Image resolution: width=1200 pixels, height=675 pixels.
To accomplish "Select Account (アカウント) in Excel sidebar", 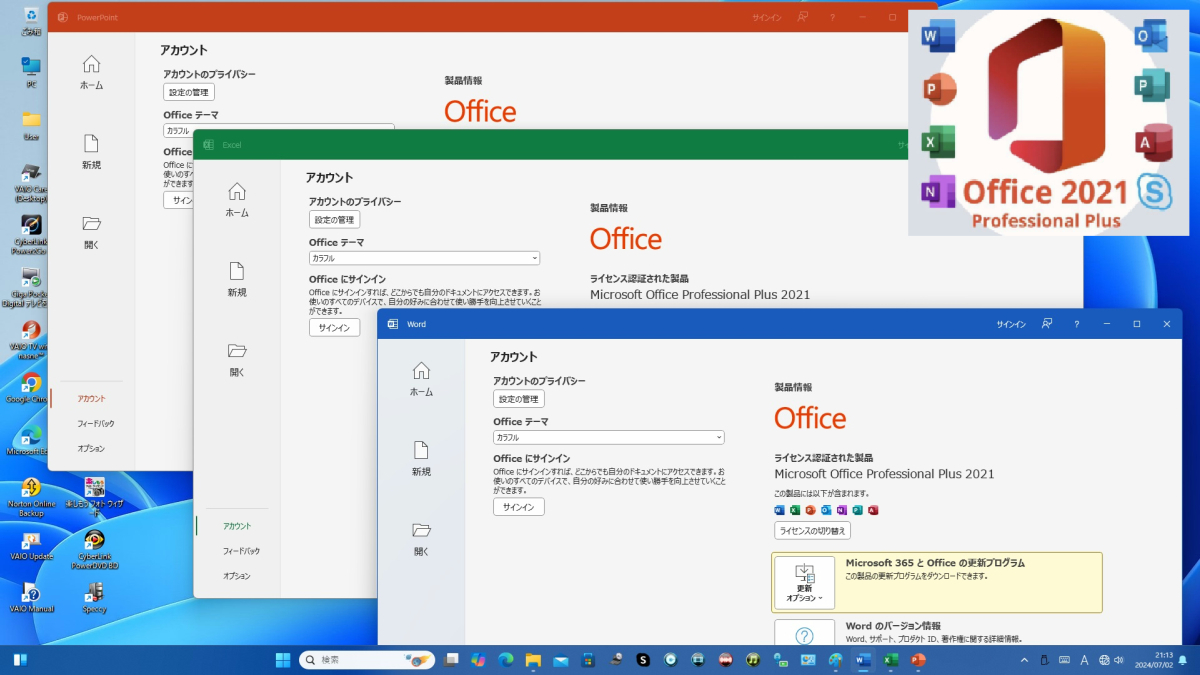I will pyautogui.click(x=237, y=526).
